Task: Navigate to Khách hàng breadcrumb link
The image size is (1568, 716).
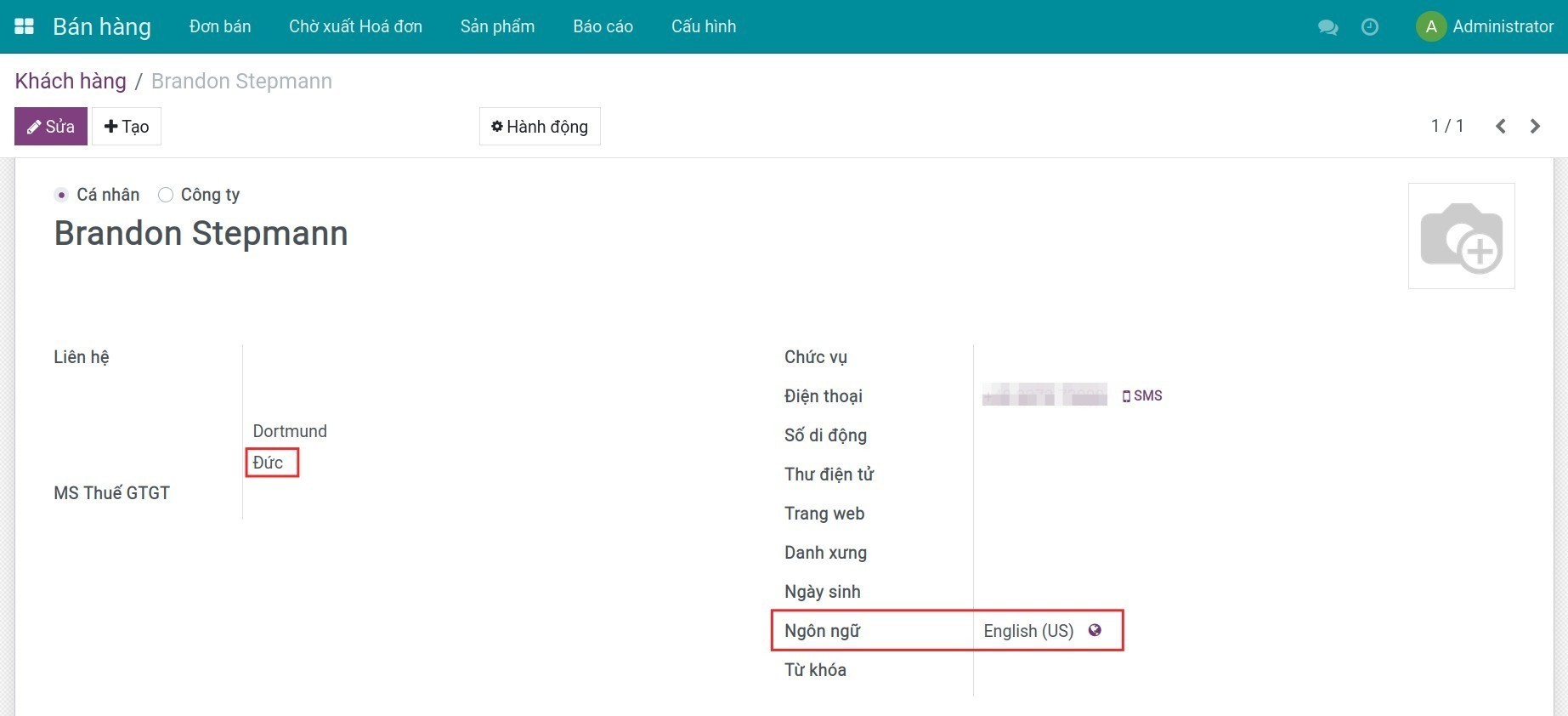Action: (x=71, y=81)
